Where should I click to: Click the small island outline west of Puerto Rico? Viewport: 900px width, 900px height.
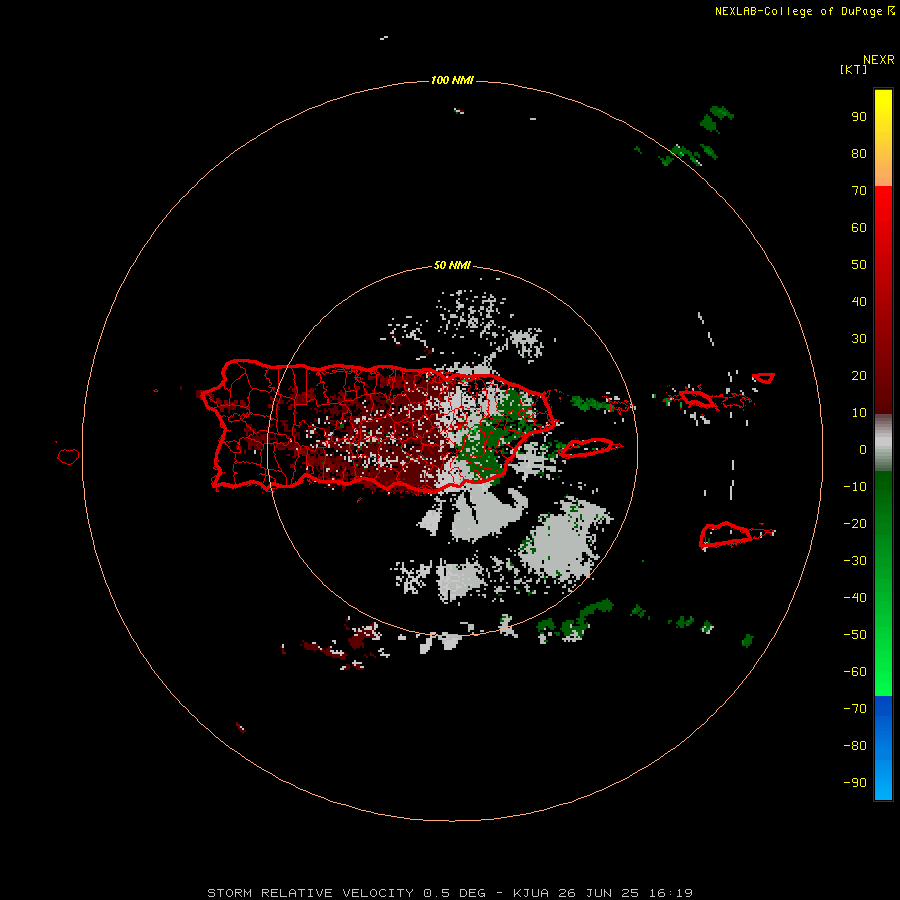tap(68, 456)
